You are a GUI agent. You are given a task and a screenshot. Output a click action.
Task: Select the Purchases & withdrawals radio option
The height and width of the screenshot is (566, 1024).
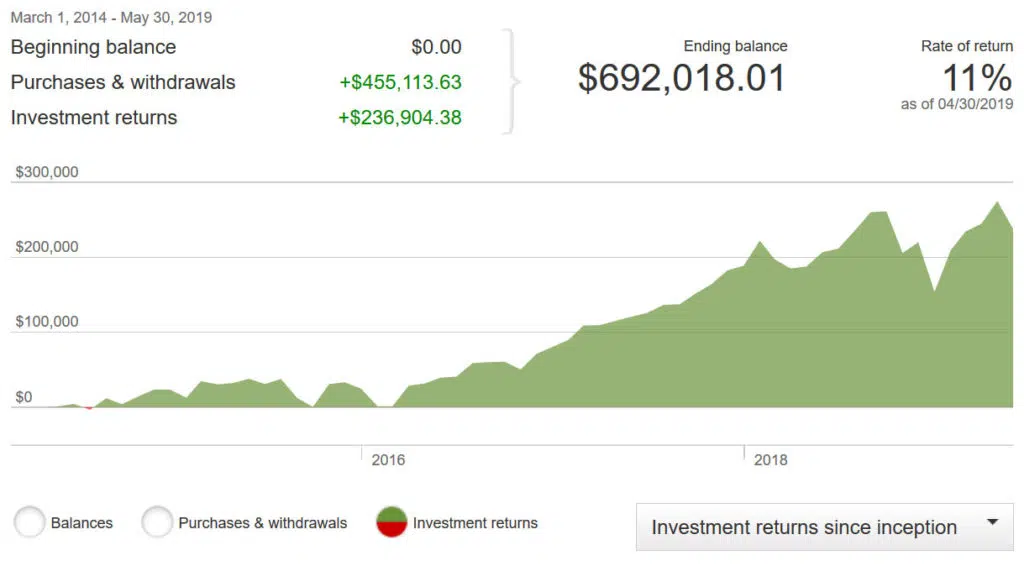[157, 522]
